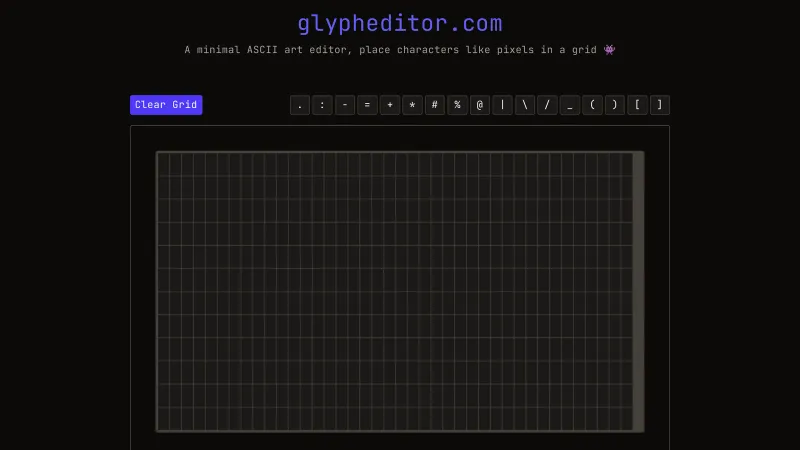
Task: Pick the asterisk character button
Action: coord(412,105)
